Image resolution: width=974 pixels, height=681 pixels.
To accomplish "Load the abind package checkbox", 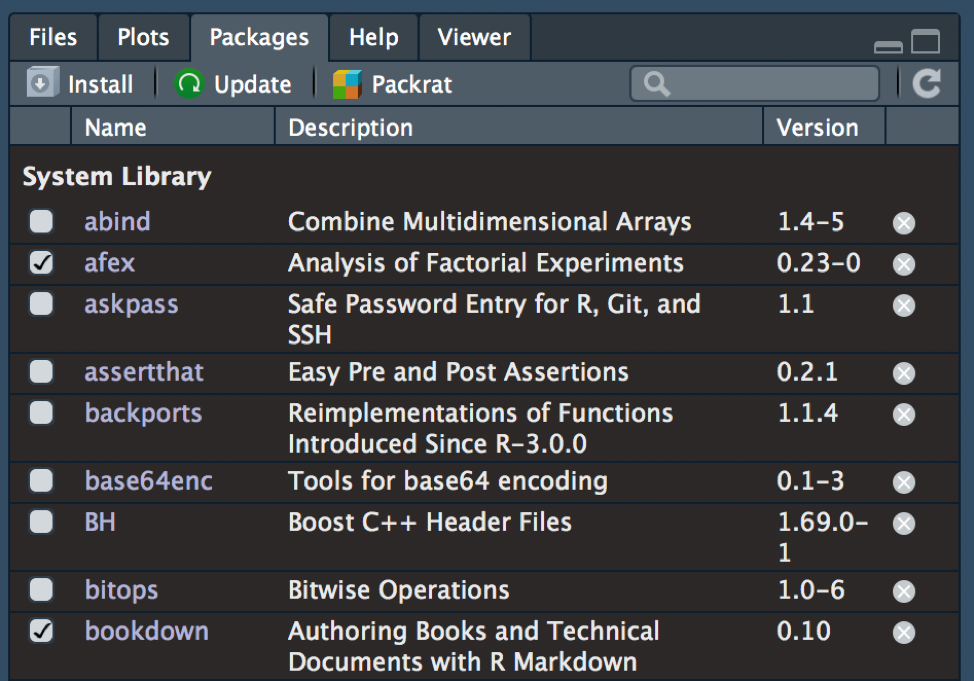I will click(x=41, y=222).
